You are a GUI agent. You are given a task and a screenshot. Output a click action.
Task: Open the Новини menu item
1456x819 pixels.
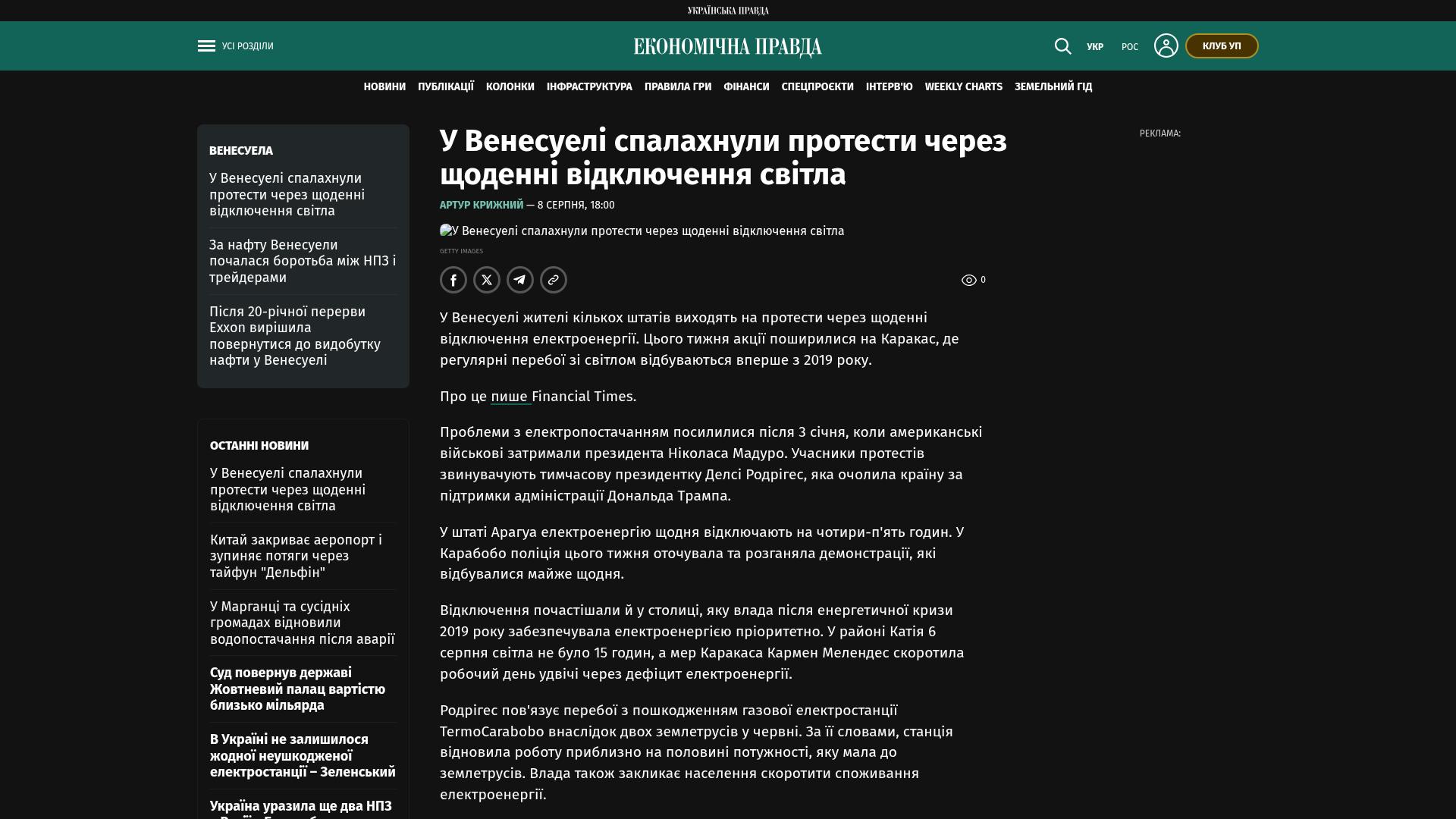[x=384, y=87]
